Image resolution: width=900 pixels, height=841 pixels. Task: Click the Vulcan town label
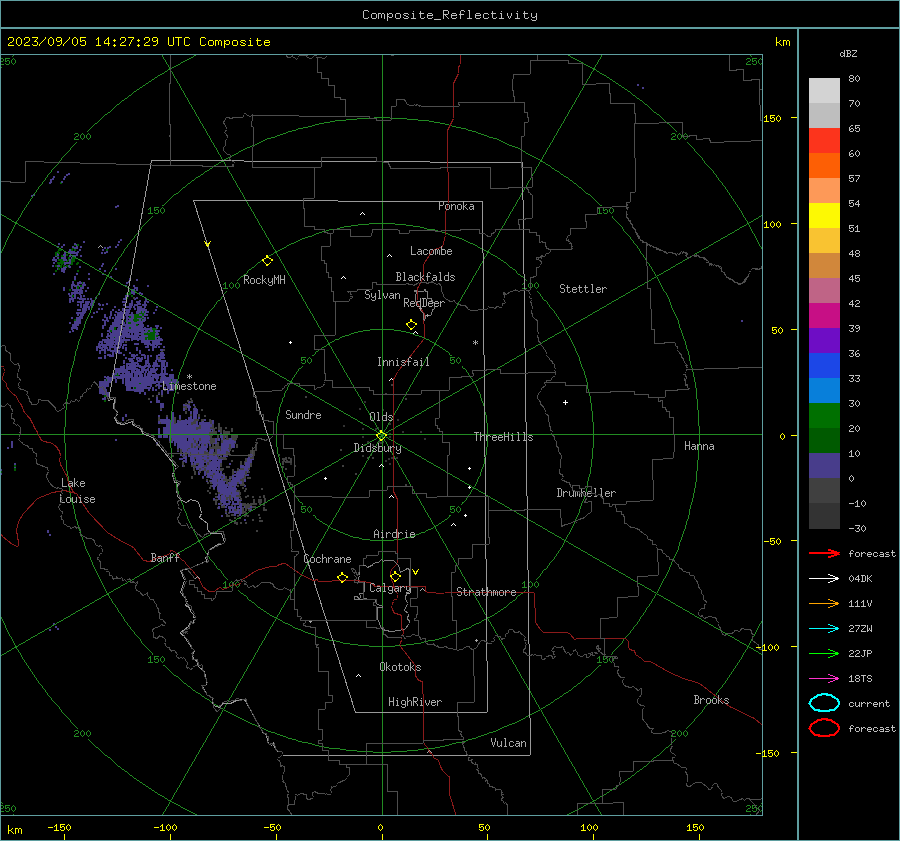508,743
